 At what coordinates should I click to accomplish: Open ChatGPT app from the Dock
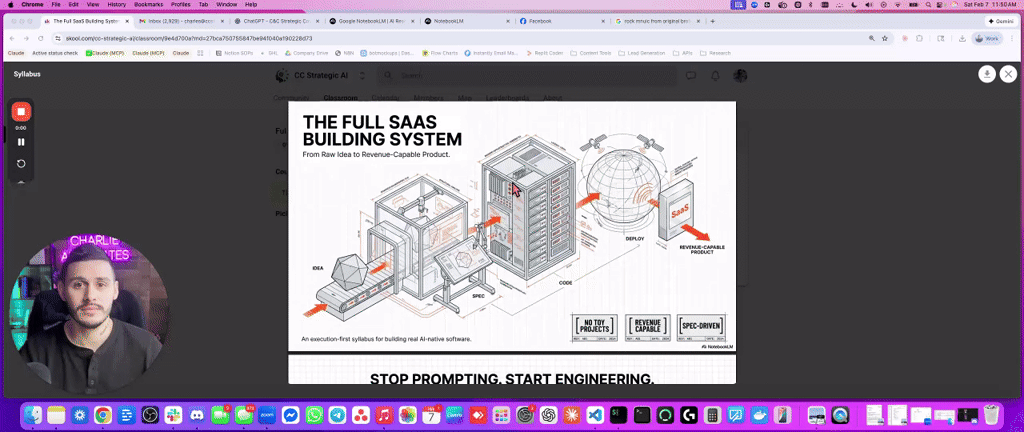(x=549, y=414)
